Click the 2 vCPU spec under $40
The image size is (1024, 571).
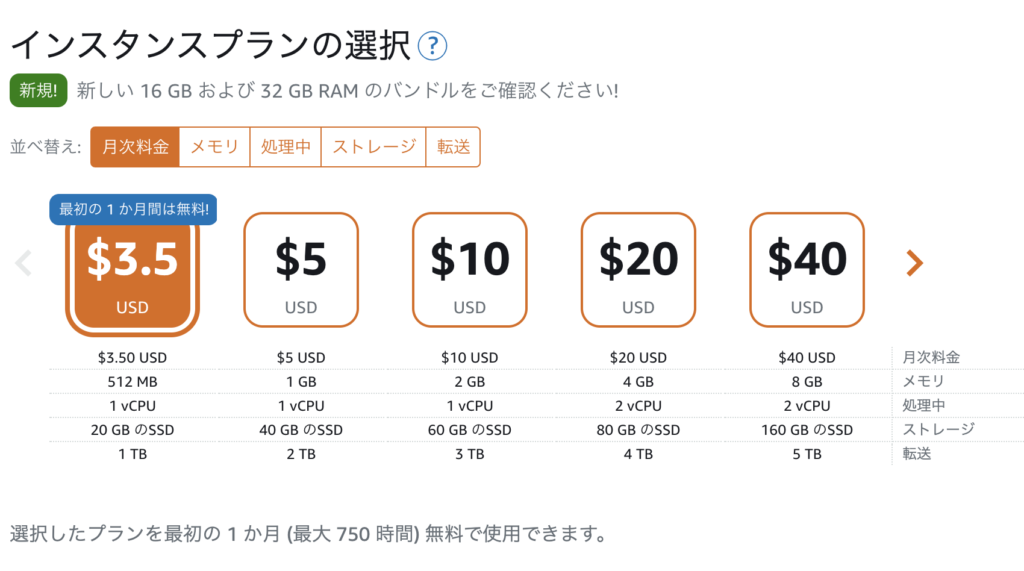[807, 406]
